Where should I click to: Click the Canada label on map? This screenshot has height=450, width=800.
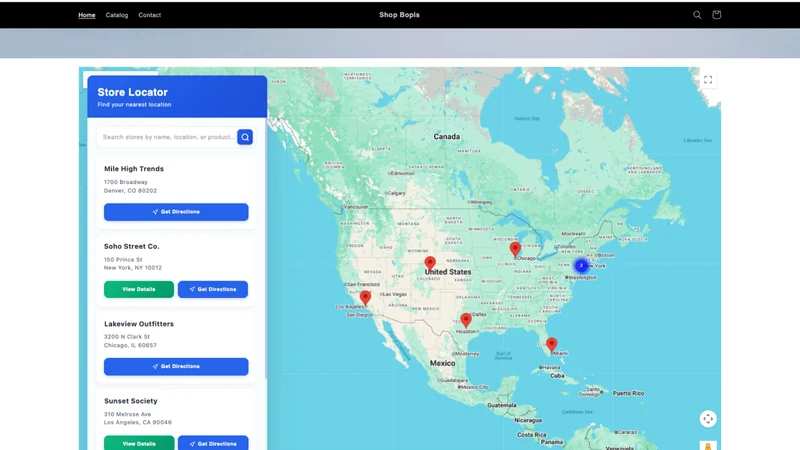[x=446, y=137]
